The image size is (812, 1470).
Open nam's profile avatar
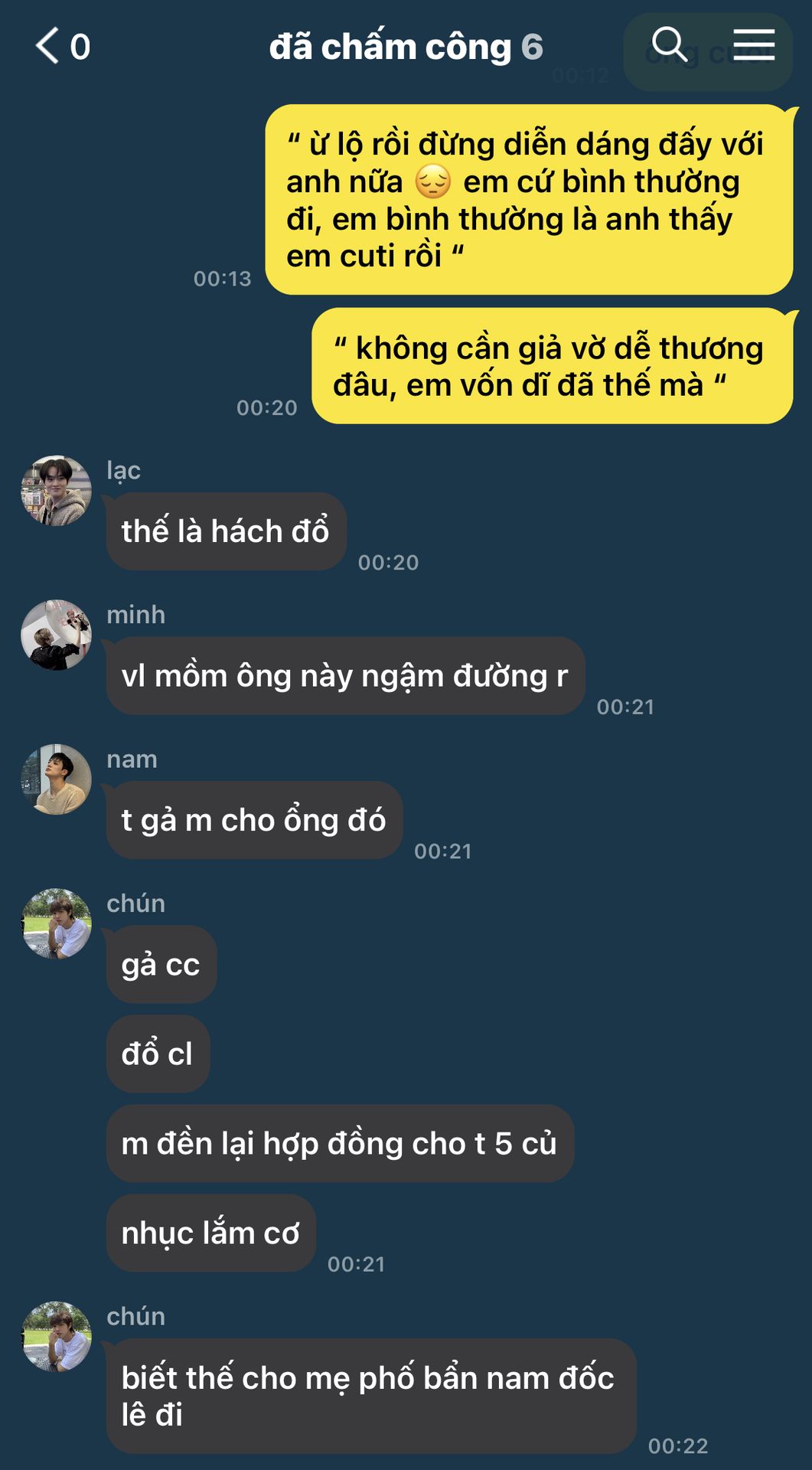pos(56,779)
